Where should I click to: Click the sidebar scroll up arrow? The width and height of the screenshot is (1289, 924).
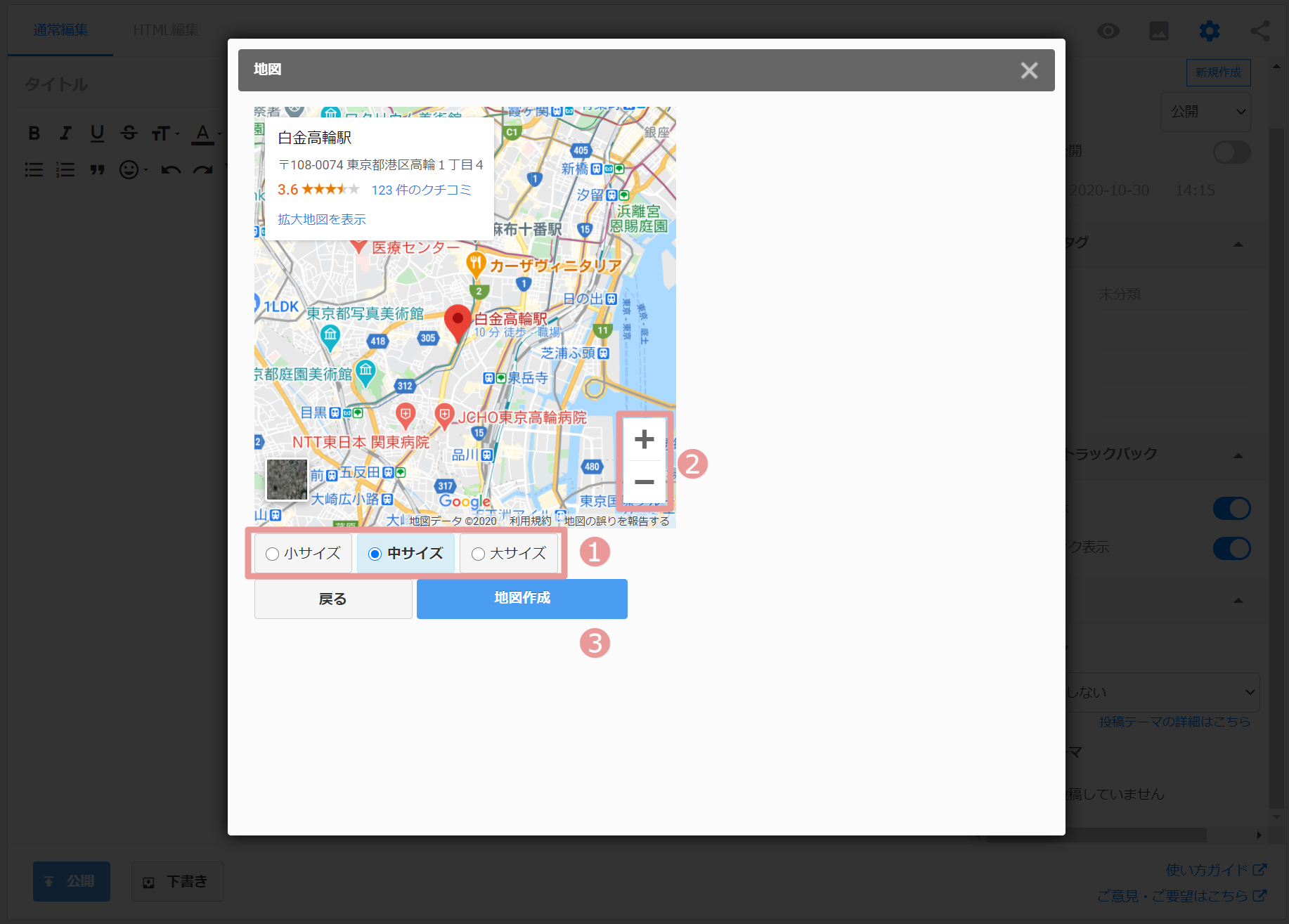[1276, 66]
